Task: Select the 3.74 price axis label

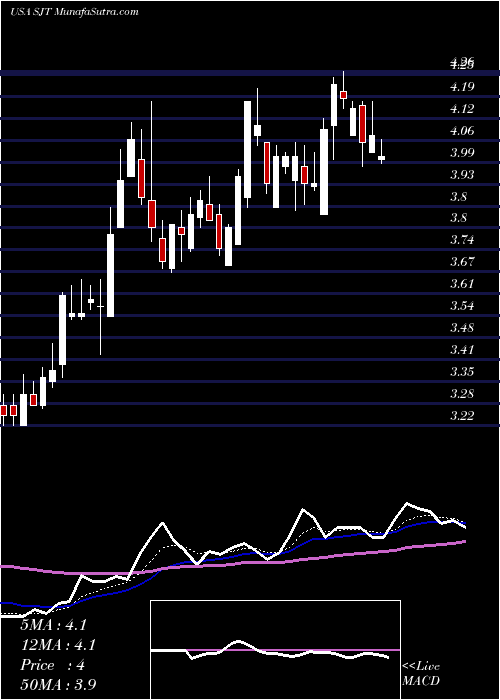Action: (x=462, y=240)
